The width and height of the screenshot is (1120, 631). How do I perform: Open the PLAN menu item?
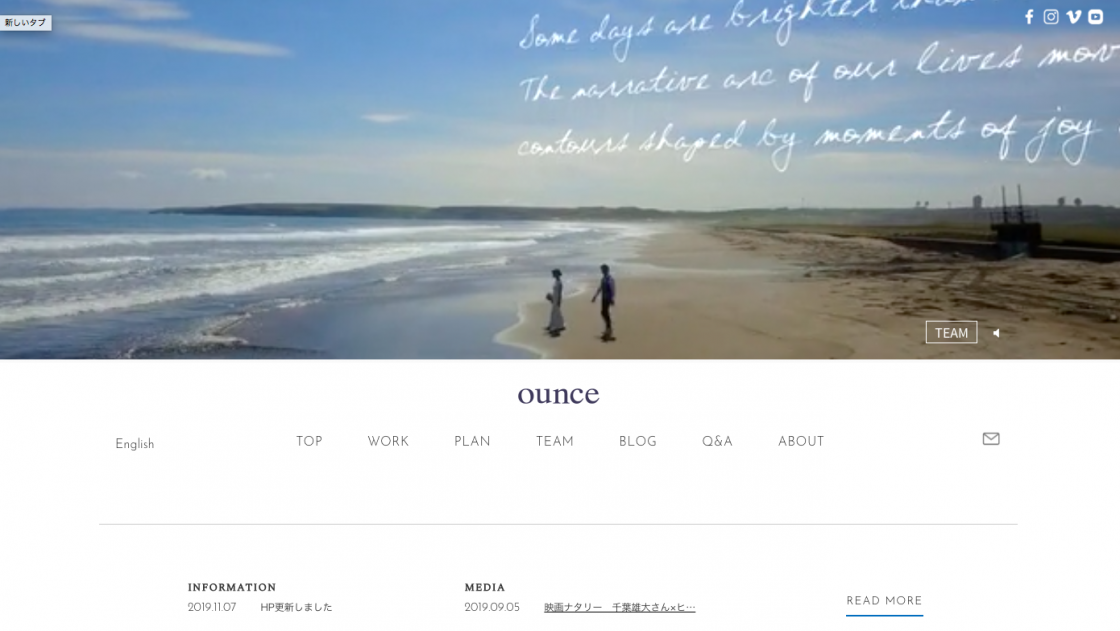472,442
